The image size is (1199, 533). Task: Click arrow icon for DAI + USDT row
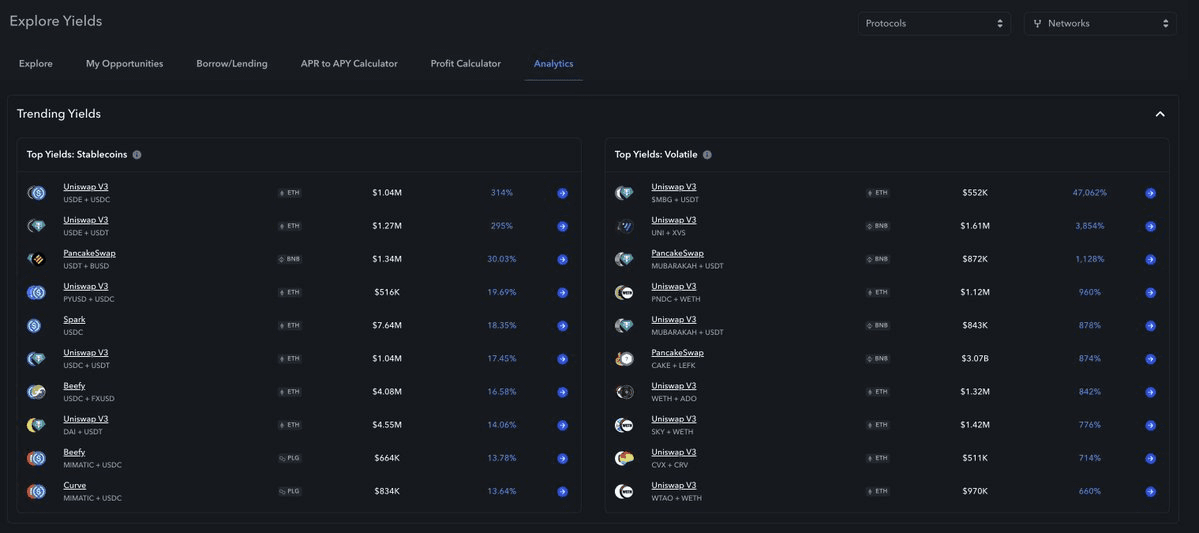562,425
